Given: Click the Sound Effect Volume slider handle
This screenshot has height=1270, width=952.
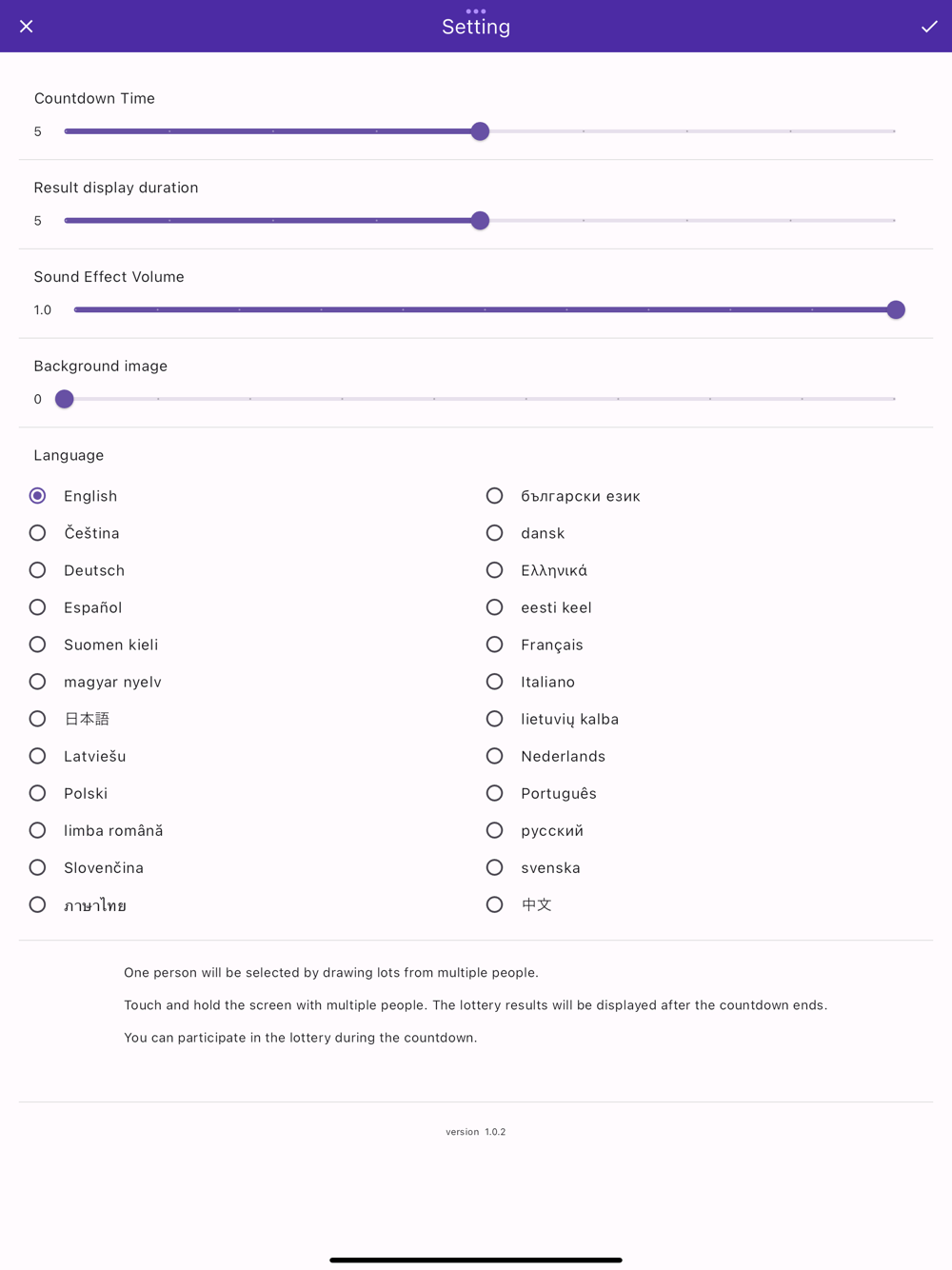Looking at the screenshot, I should click(896, 310).
